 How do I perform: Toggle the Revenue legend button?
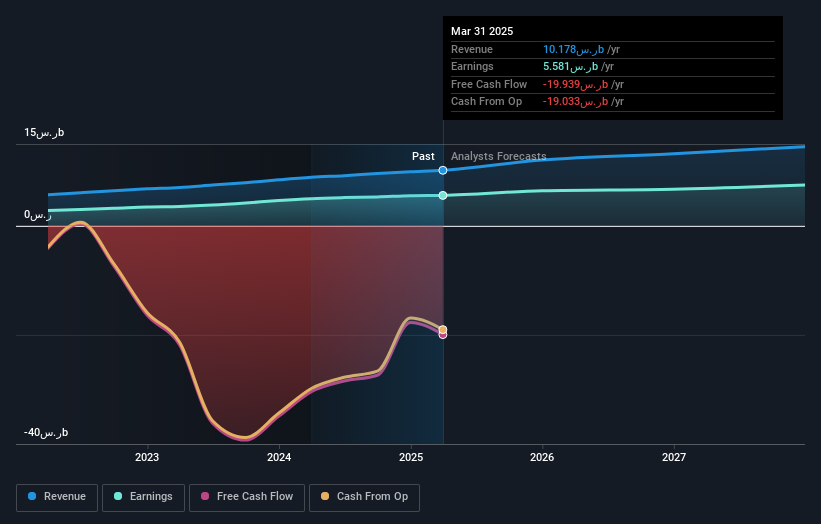pyautogui.click(x=57, y=497)
